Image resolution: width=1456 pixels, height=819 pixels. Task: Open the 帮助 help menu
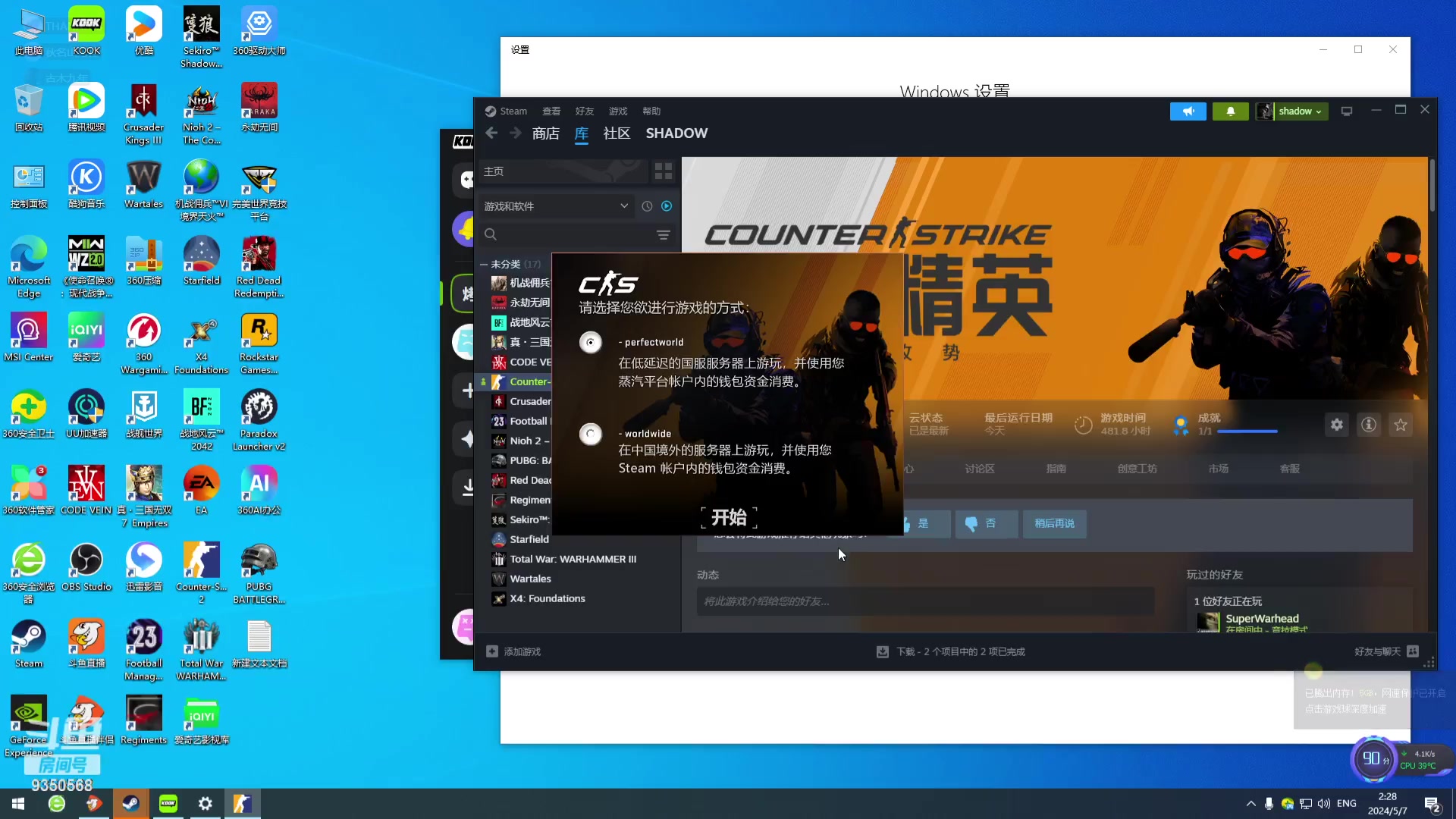651,111
